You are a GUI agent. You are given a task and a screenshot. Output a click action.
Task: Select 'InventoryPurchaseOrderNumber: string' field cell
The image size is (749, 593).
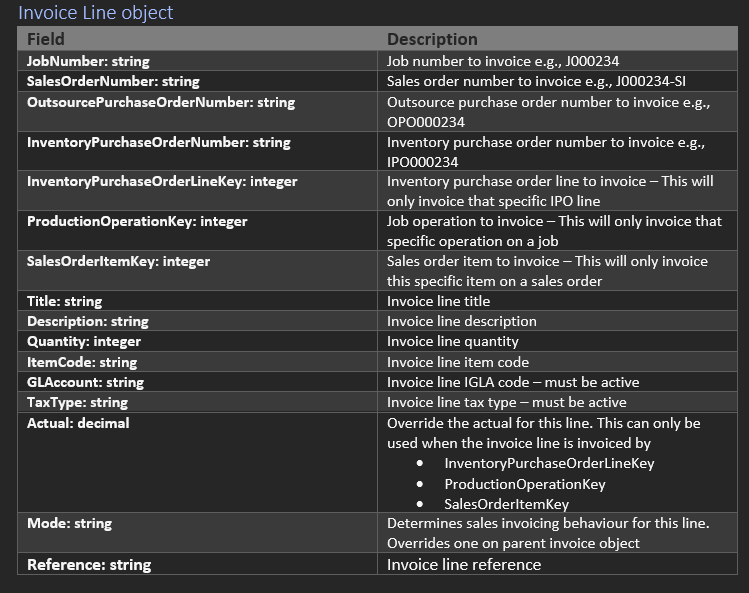pos(197,151)
